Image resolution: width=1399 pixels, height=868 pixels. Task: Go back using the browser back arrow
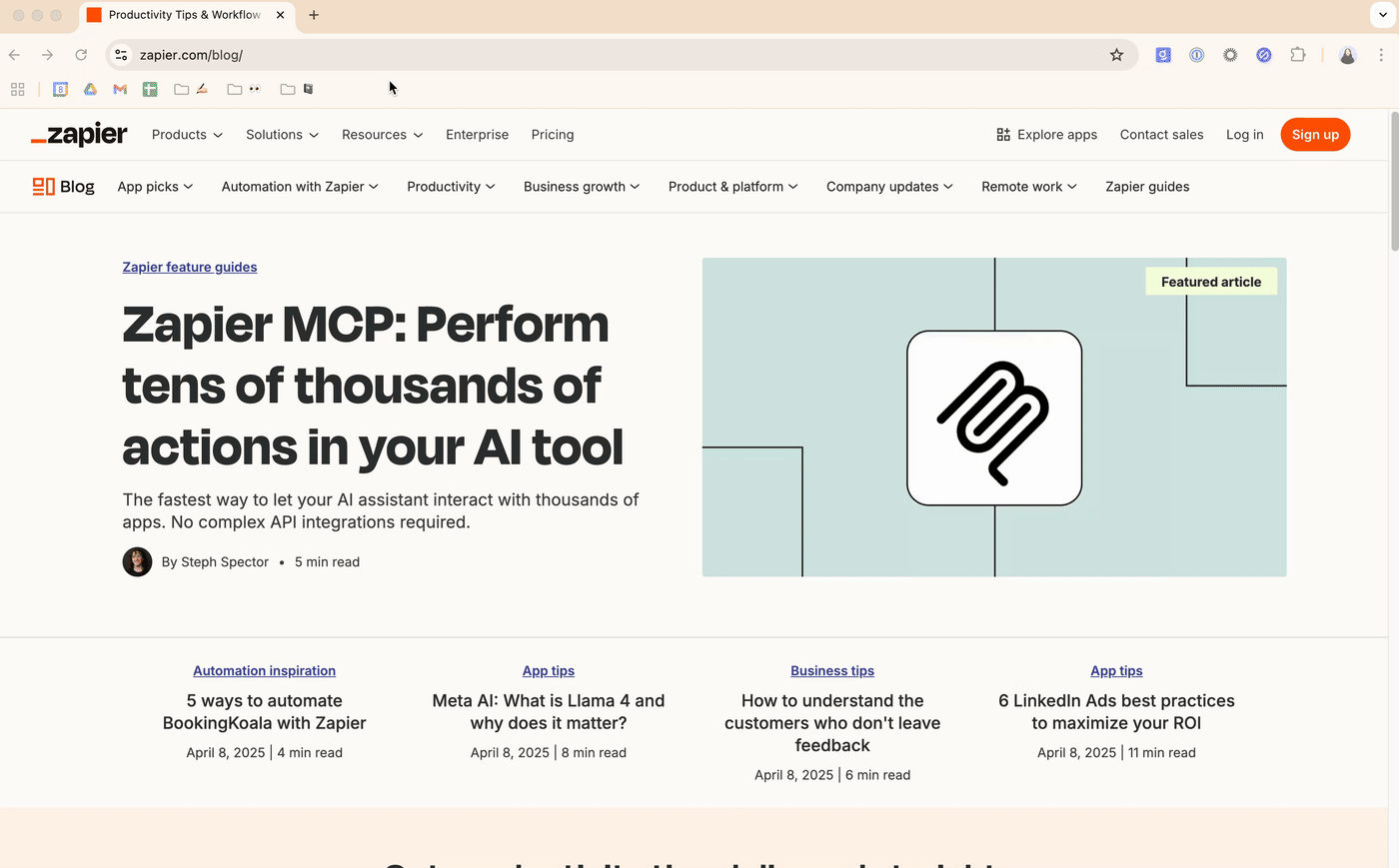click(14, 55)
